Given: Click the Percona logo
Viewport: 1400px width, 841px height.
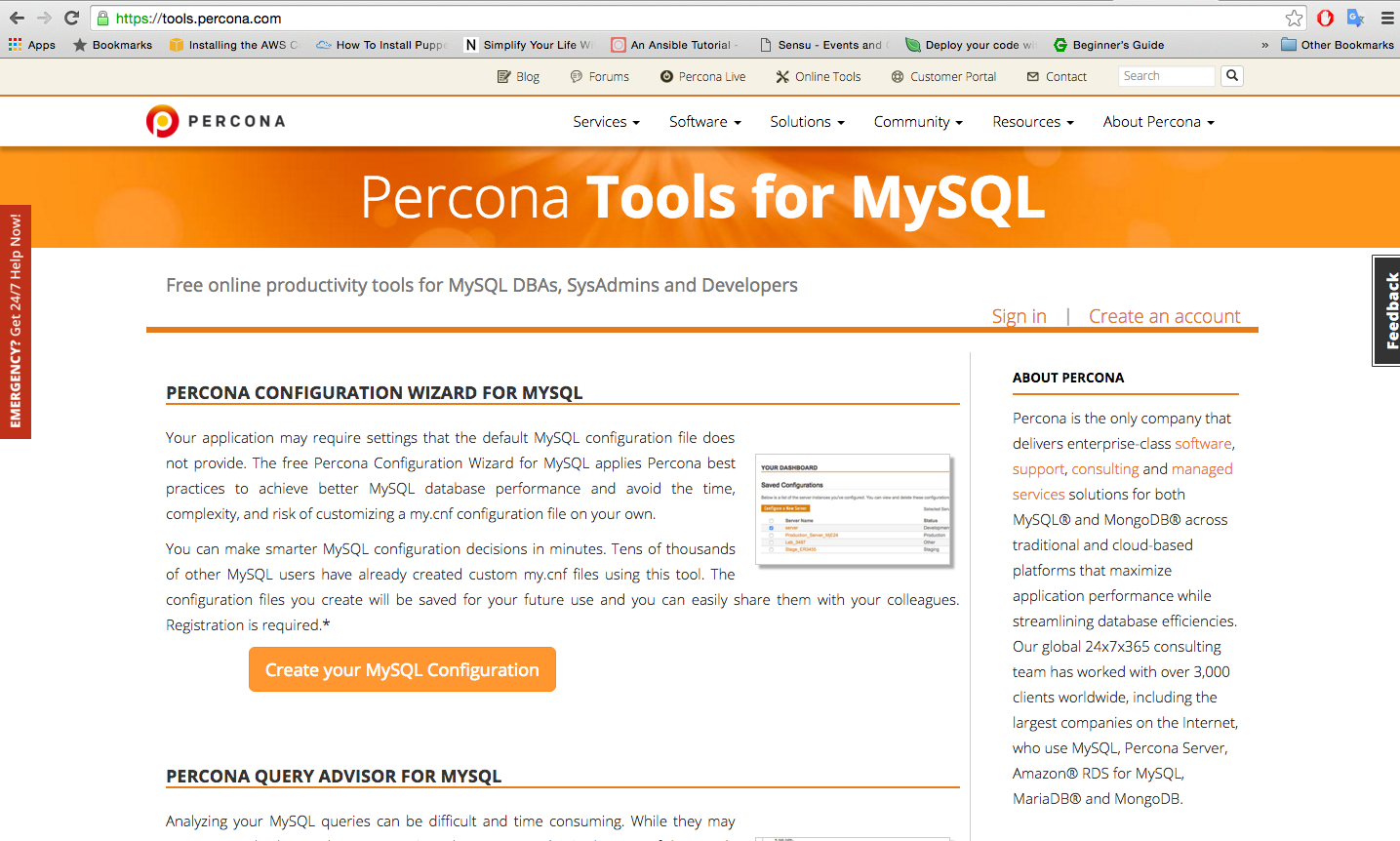Looking at the screenshot, I should click(216, 121).
